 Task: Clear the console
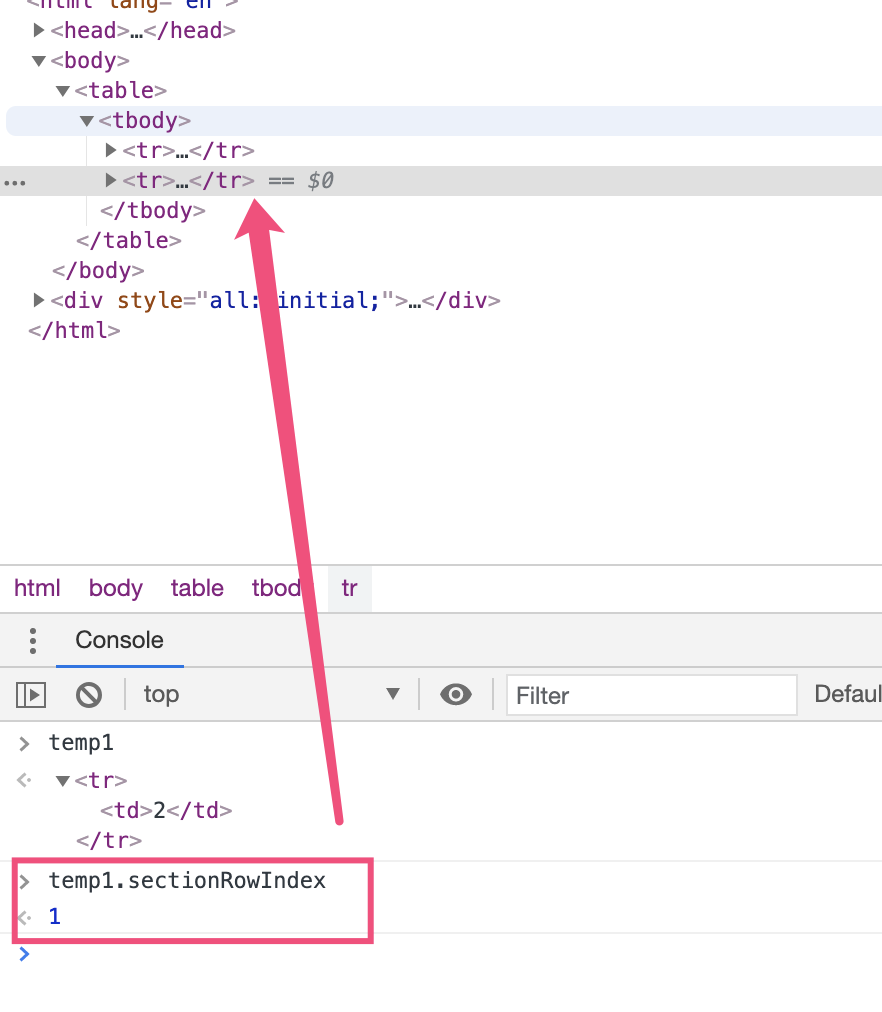point(89,695)
